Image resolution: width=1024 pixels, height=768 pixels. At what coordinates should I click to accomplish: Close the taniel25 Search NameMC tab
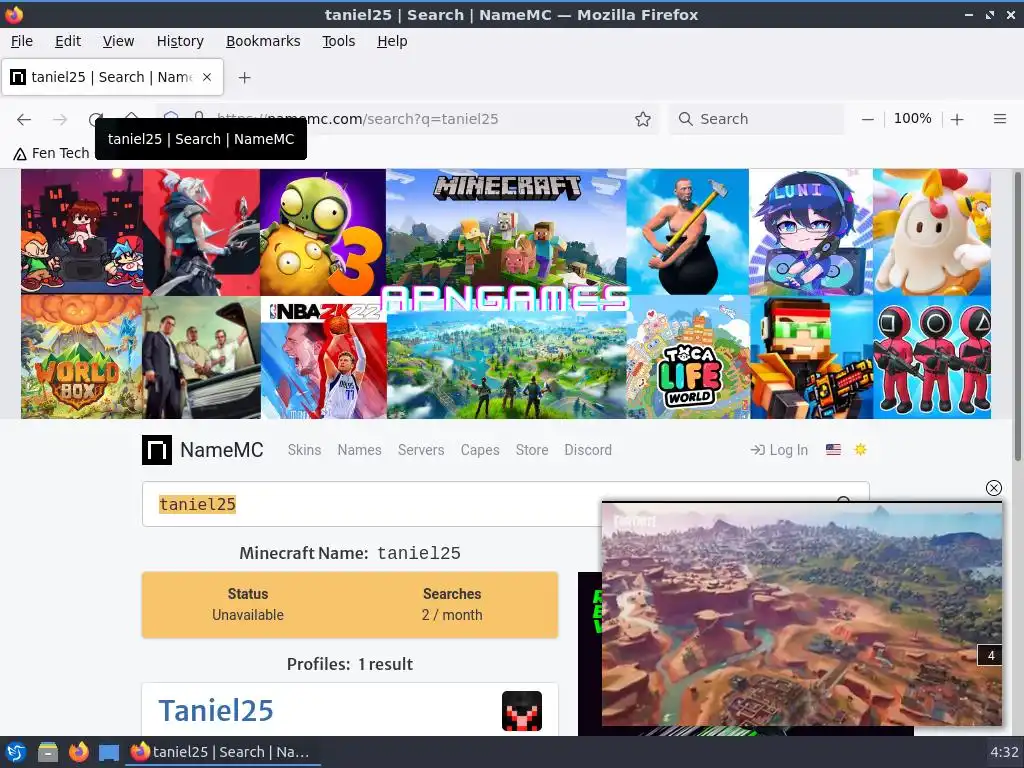click(x=207, y=77)
